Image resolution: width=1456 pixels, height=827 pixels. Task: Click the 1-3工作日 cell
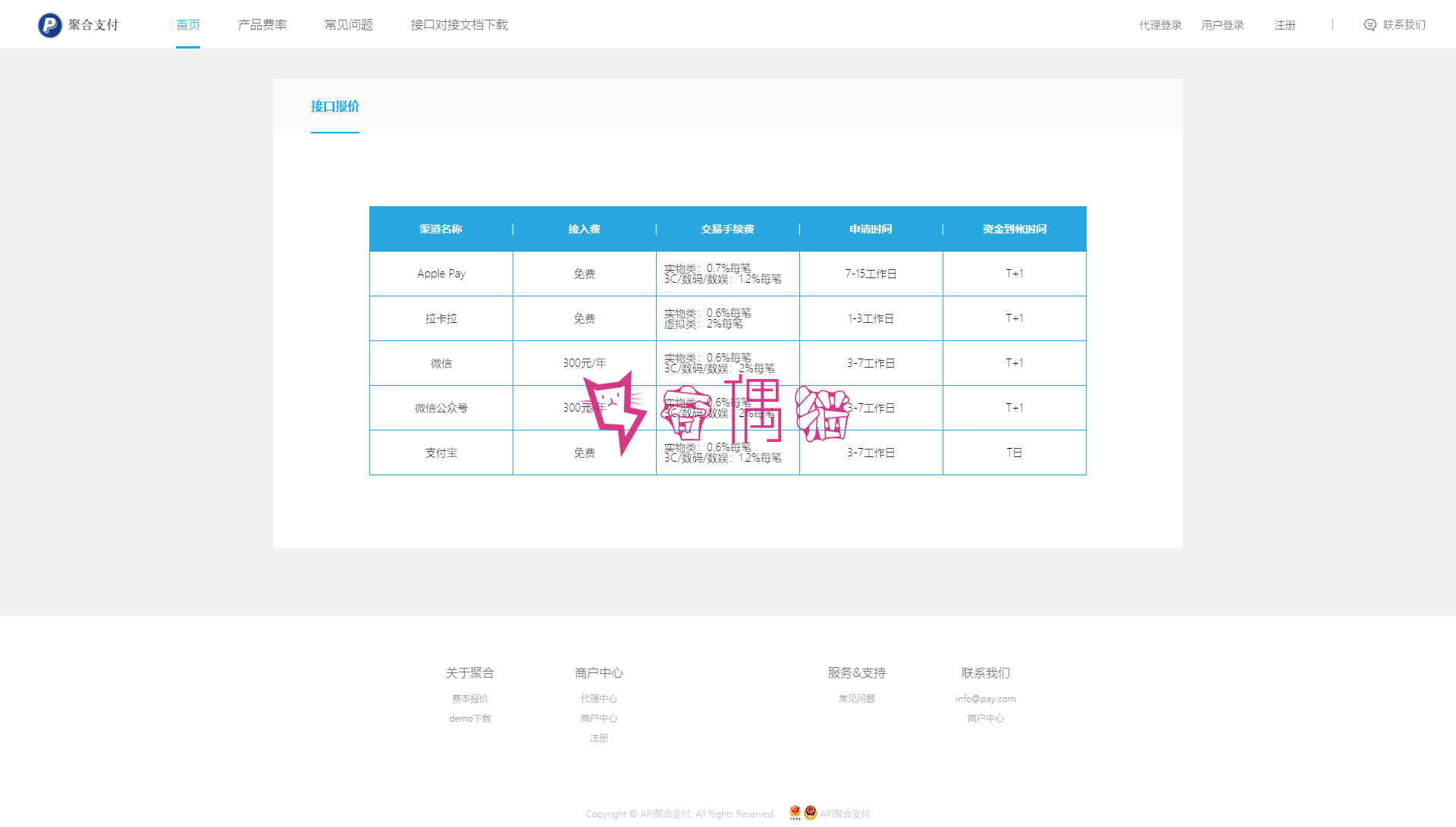click(871, 318)
